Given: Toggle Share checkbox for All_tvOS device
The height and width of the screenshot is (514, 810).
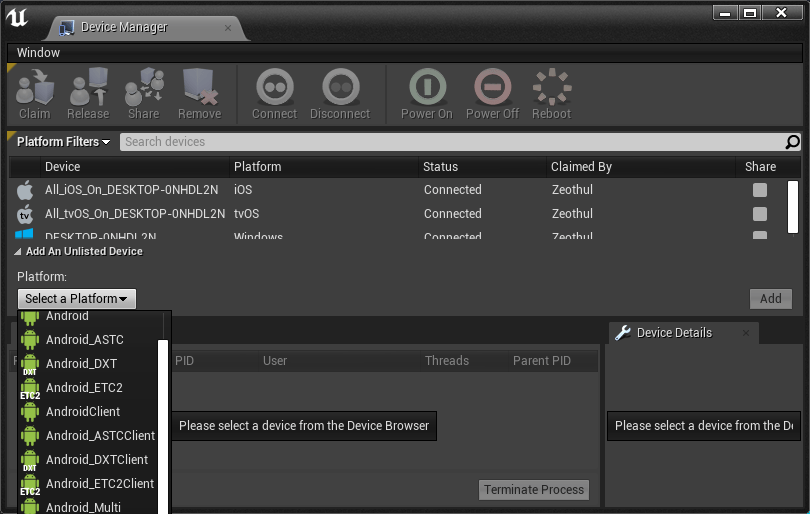Looking at the screenshot, I should click(x=760, y=214).
